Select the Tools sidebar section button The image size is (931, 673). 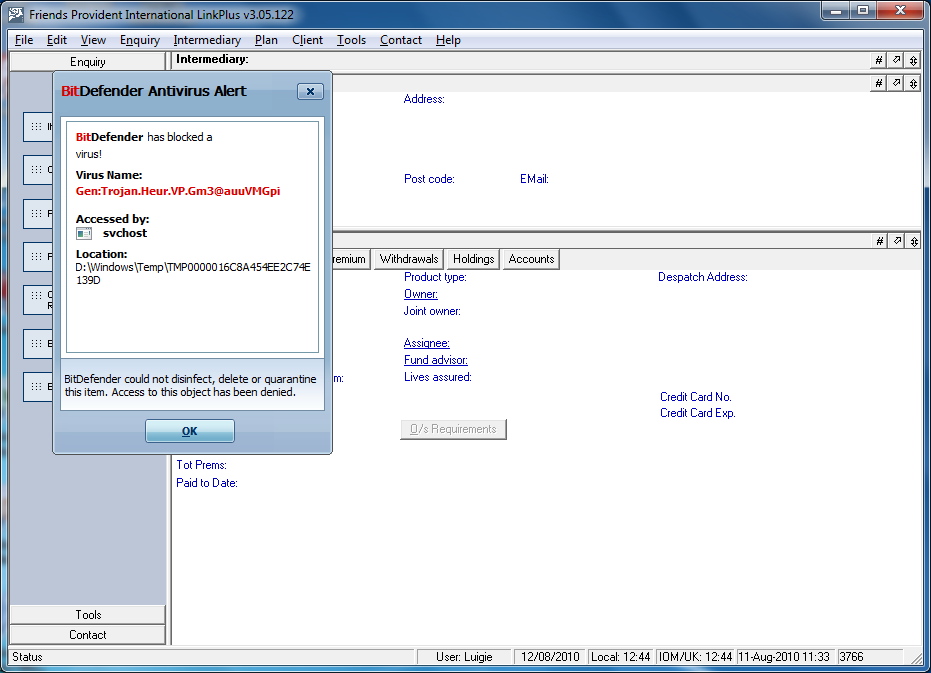pos(88,615)
